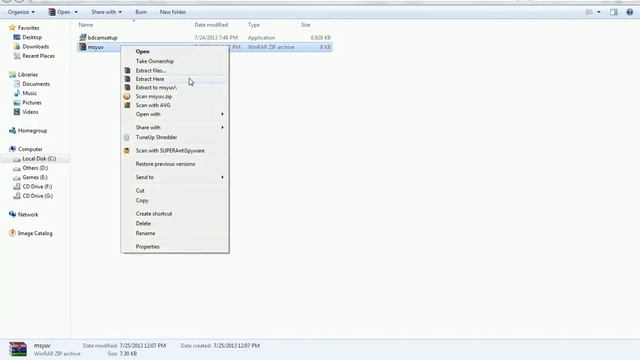This screenshot has height=360, width=640.
Task: Click the WinRAR icon in details pane
Action: pyautogui.click(x=18, y=349)
